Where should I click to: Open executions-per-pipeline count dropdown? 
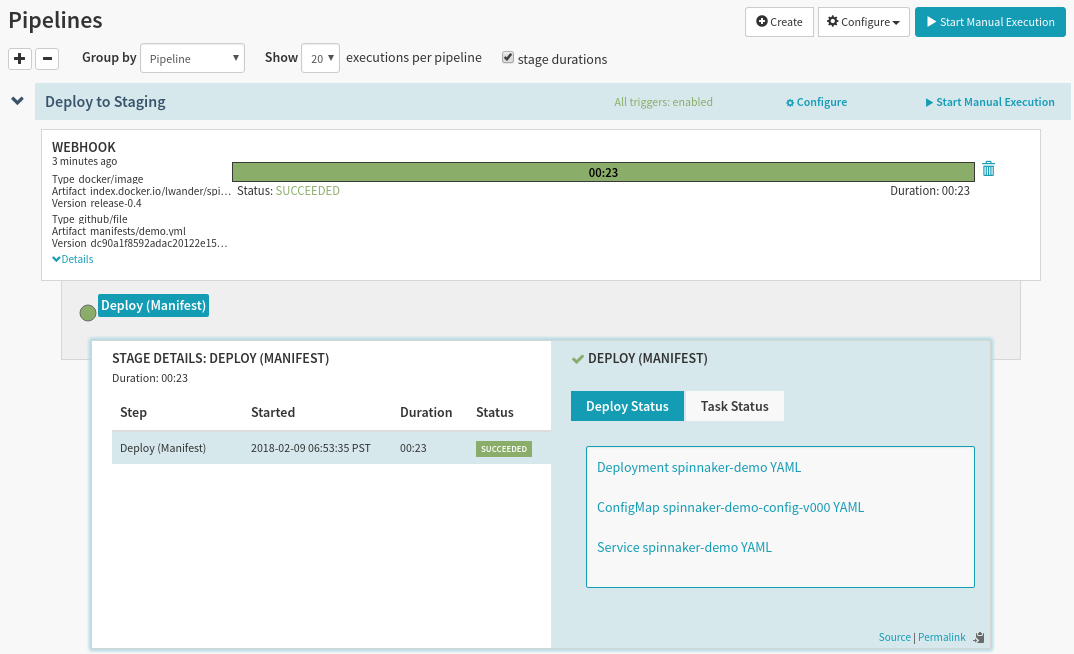[320, 59]
